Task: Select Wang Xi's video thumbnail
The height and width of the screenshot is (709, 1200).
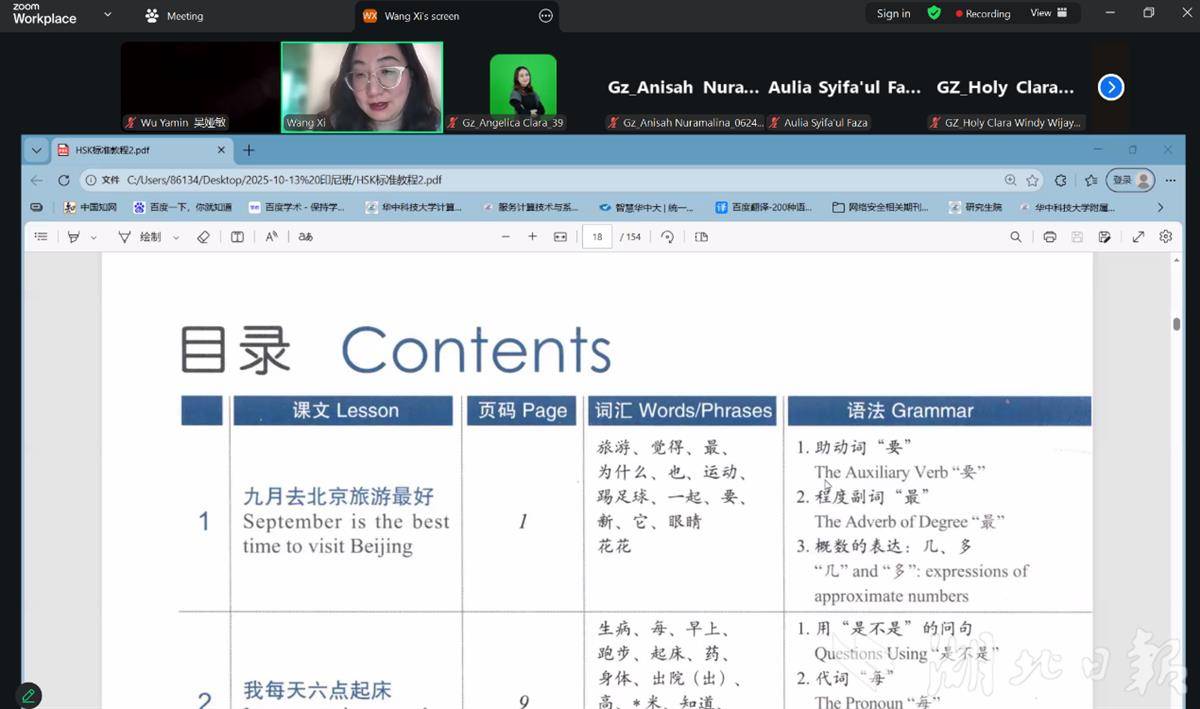Action: (x=362, y=87)
